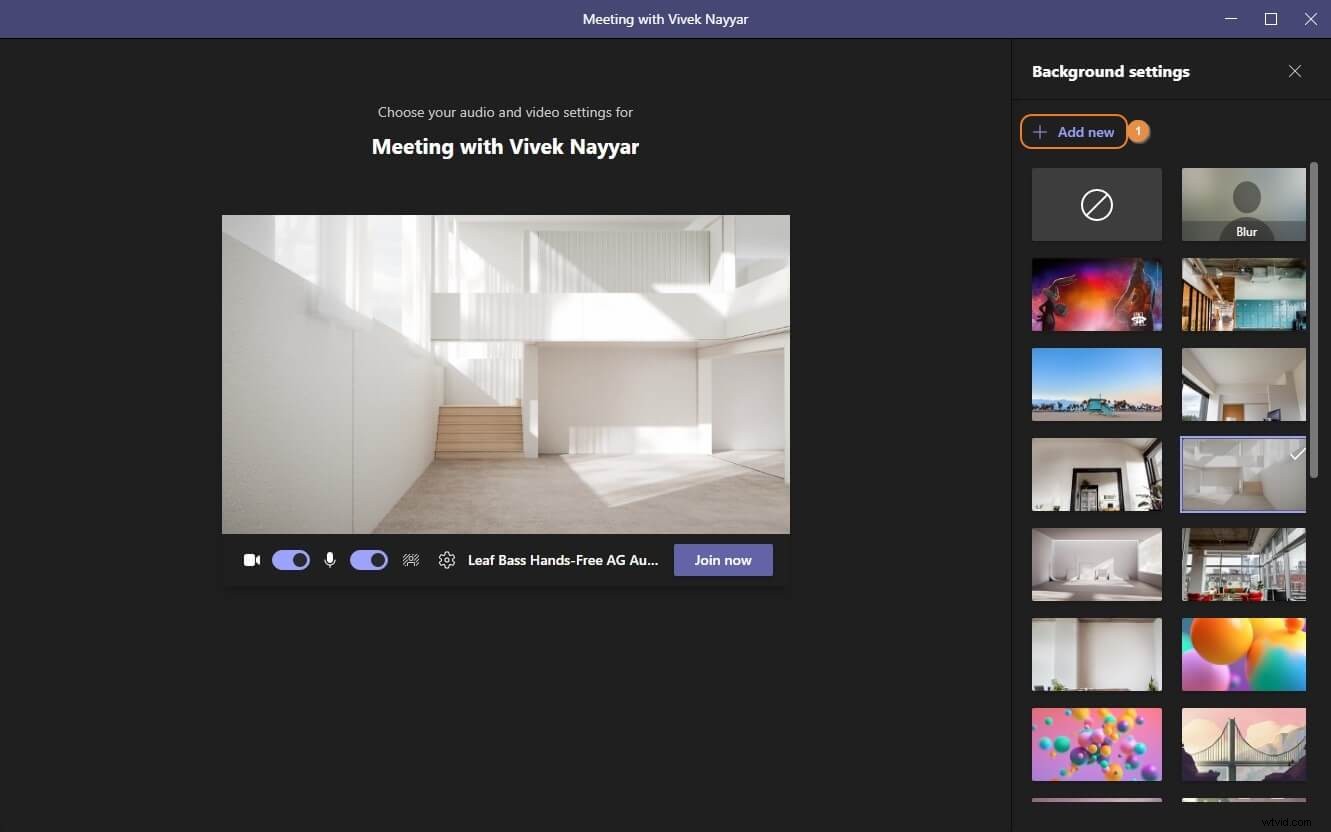Choose the dancers abstract background

pos(1096,294)
